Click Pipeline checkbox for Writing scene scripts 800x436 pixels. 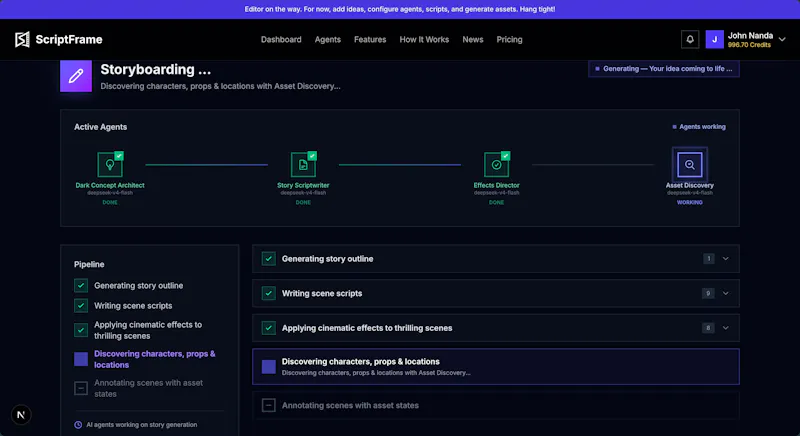click(81, 305)
